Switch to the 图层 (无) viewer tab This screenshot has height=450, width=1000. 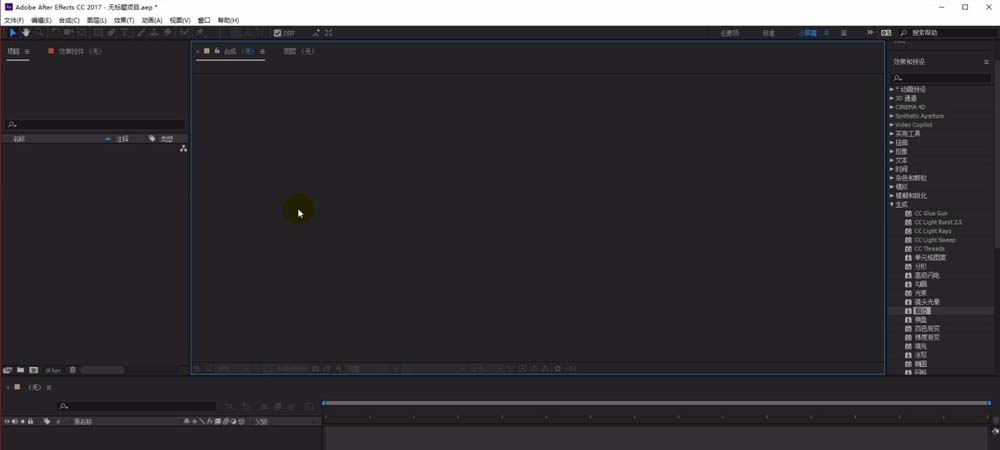pos(299,51)
